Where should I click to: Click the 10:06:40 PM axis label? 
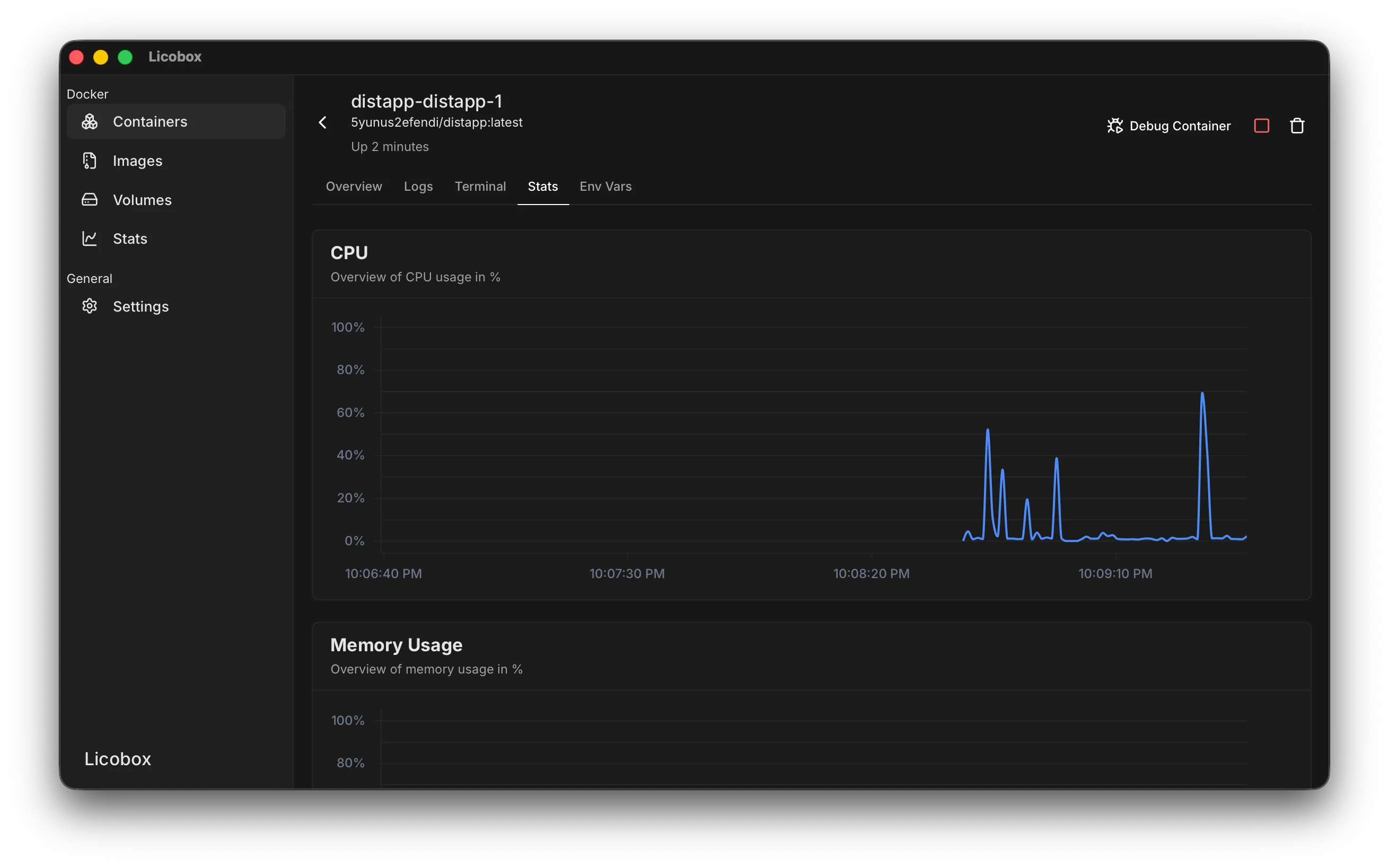pyautogui.click(x=383, y=573)
